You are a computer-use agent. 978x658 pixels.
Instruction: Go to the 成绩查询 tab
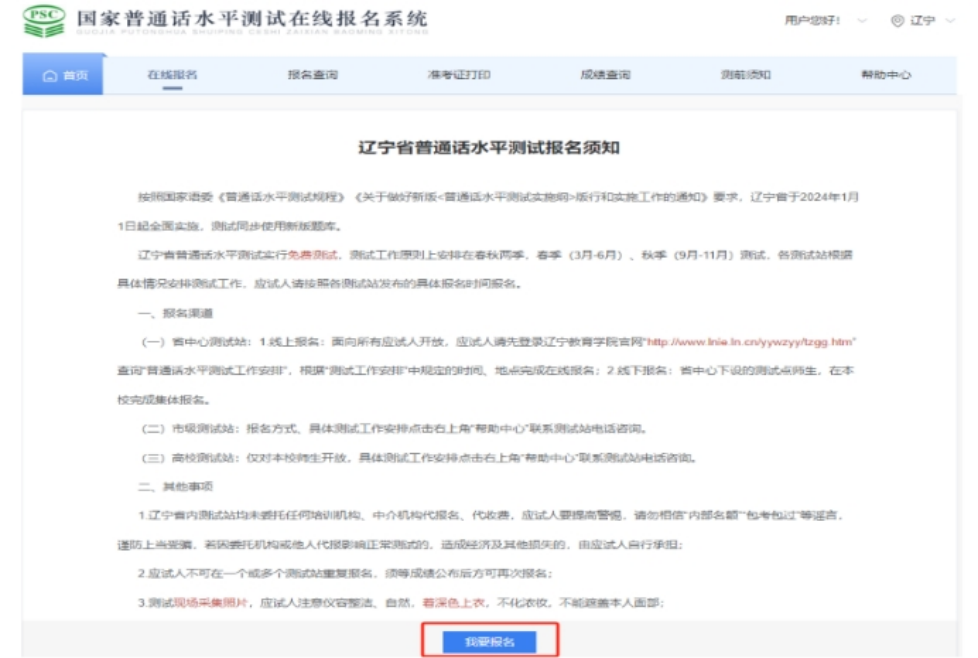(x=605, y=76)
